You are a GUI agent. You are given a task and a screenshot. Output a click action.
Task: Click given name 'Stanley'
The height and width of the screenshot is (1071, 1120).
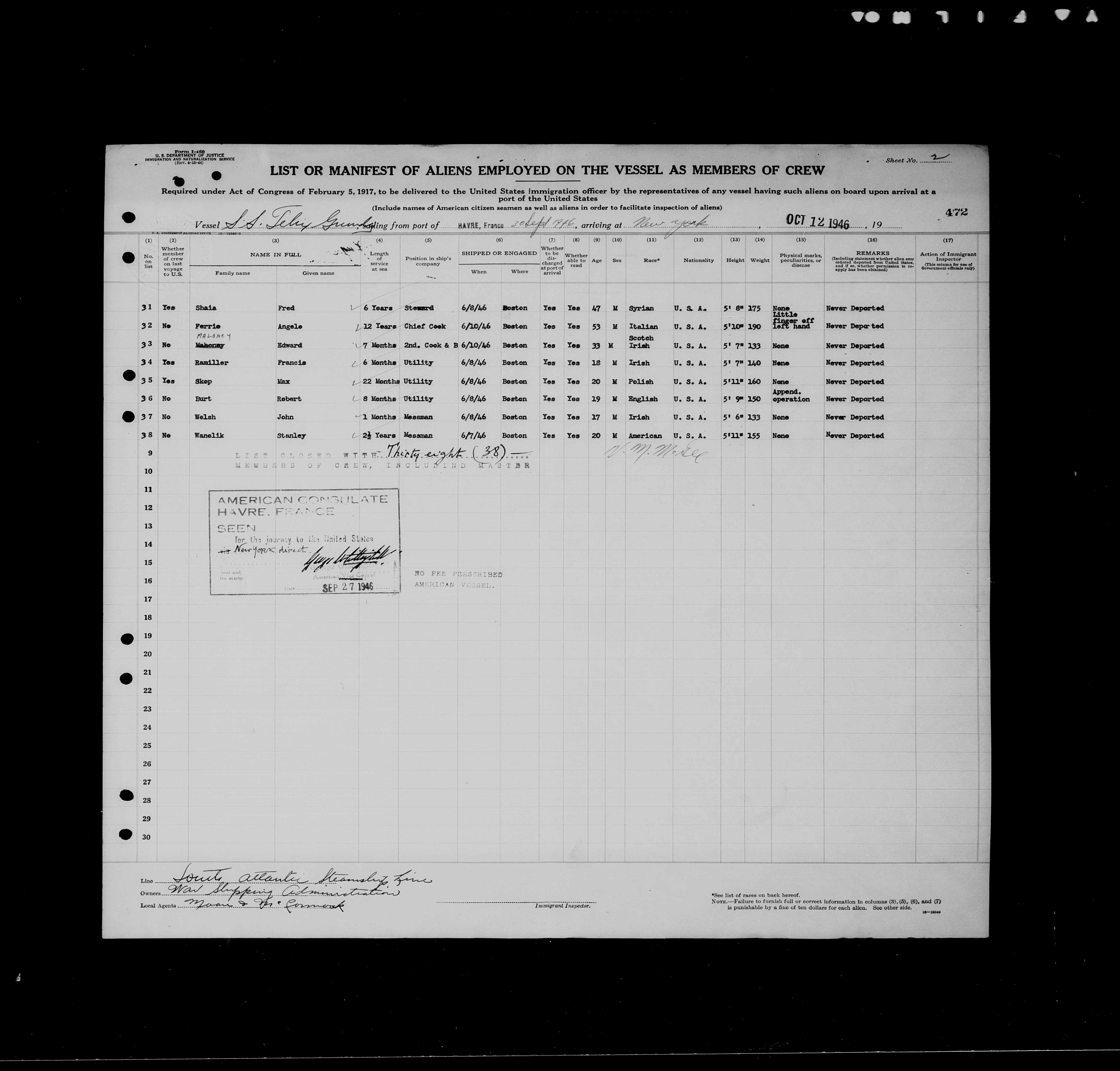tap(292, 435)
